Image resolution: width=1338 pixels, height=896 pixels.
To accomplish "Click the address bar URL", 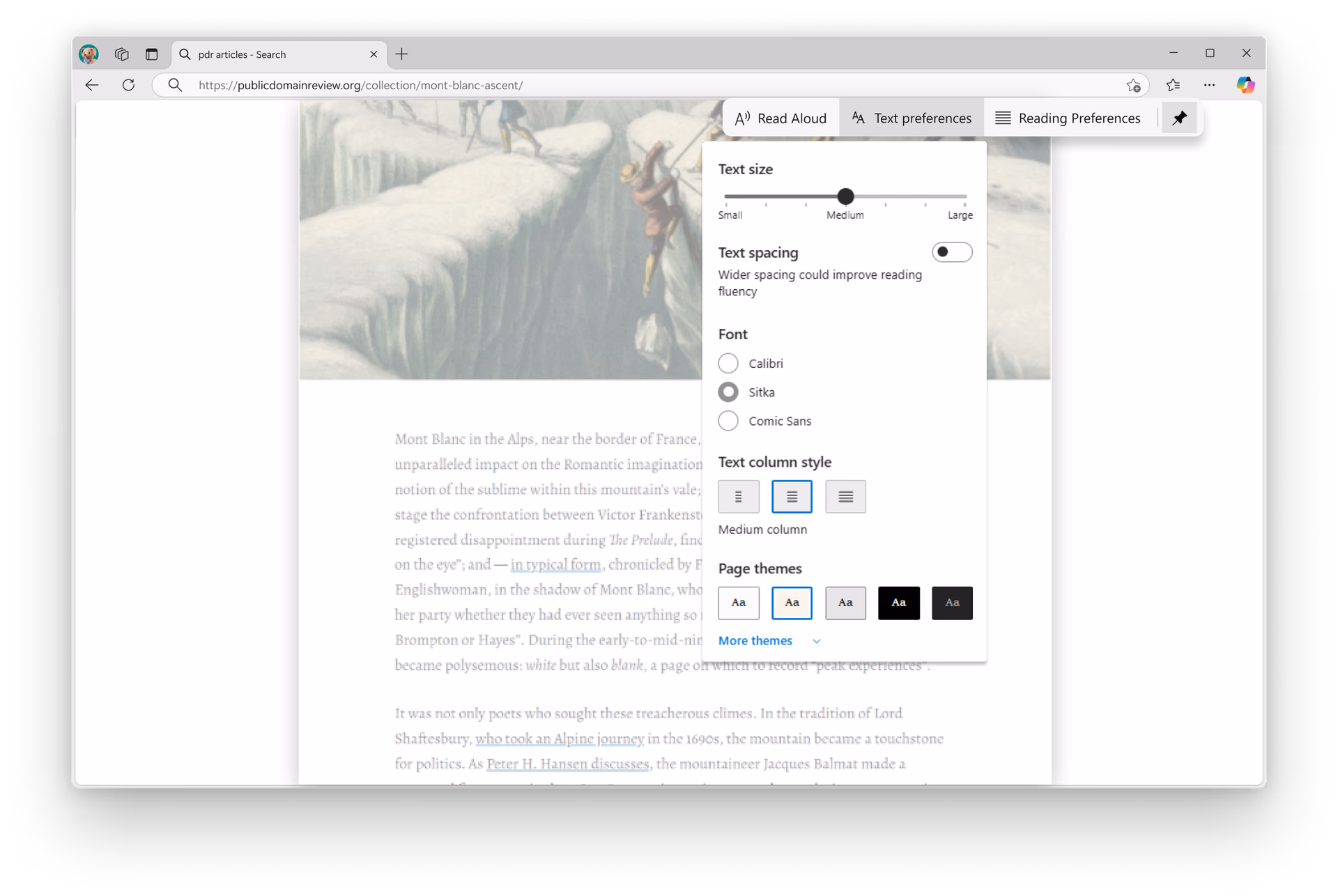I will pos(360,85).
